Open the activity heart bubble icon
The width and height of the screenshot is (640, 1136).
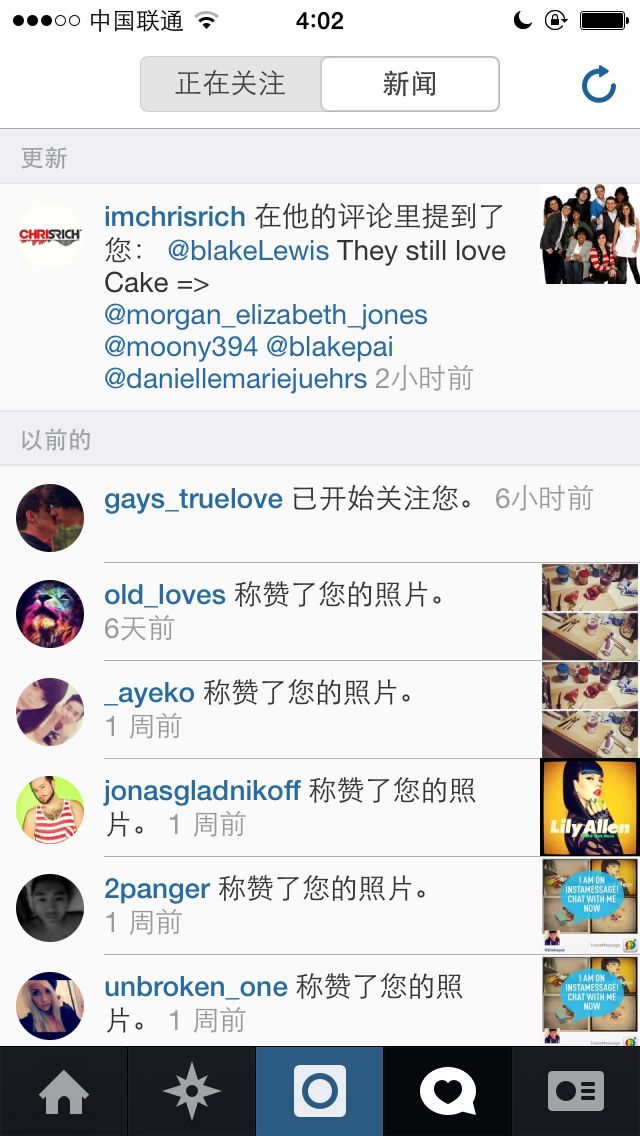(x=447, y=1091)
